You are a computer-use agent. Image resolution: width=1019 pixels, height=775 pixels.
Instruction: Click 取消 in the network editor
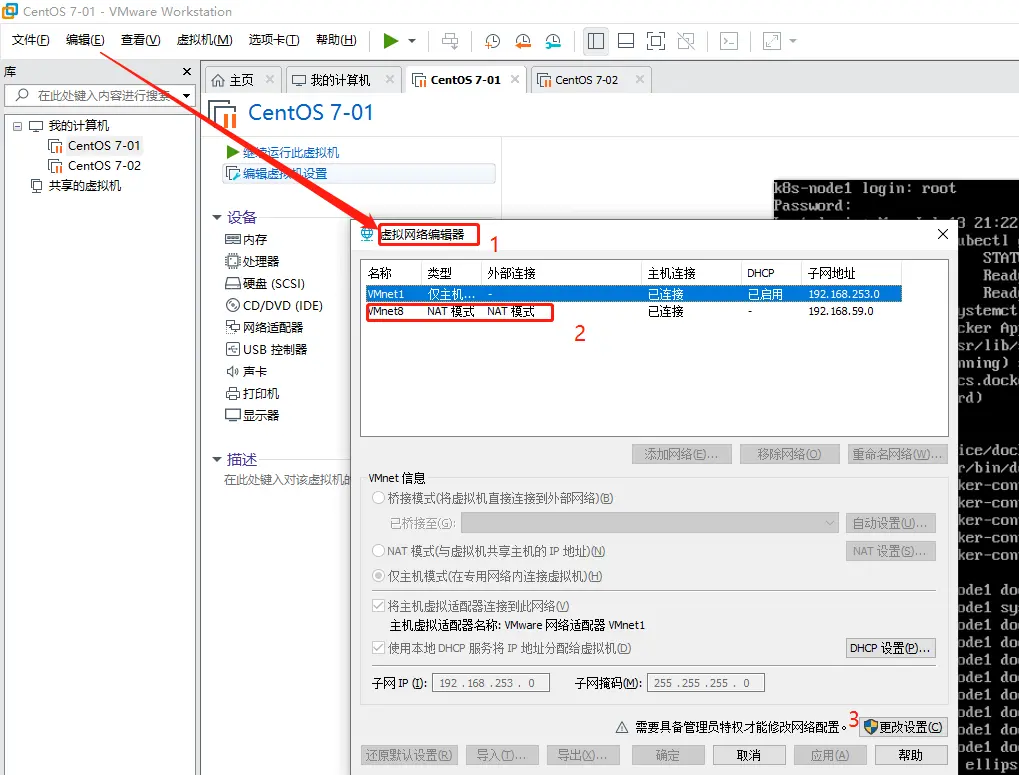pyautogui.click(x=749, y=756)
